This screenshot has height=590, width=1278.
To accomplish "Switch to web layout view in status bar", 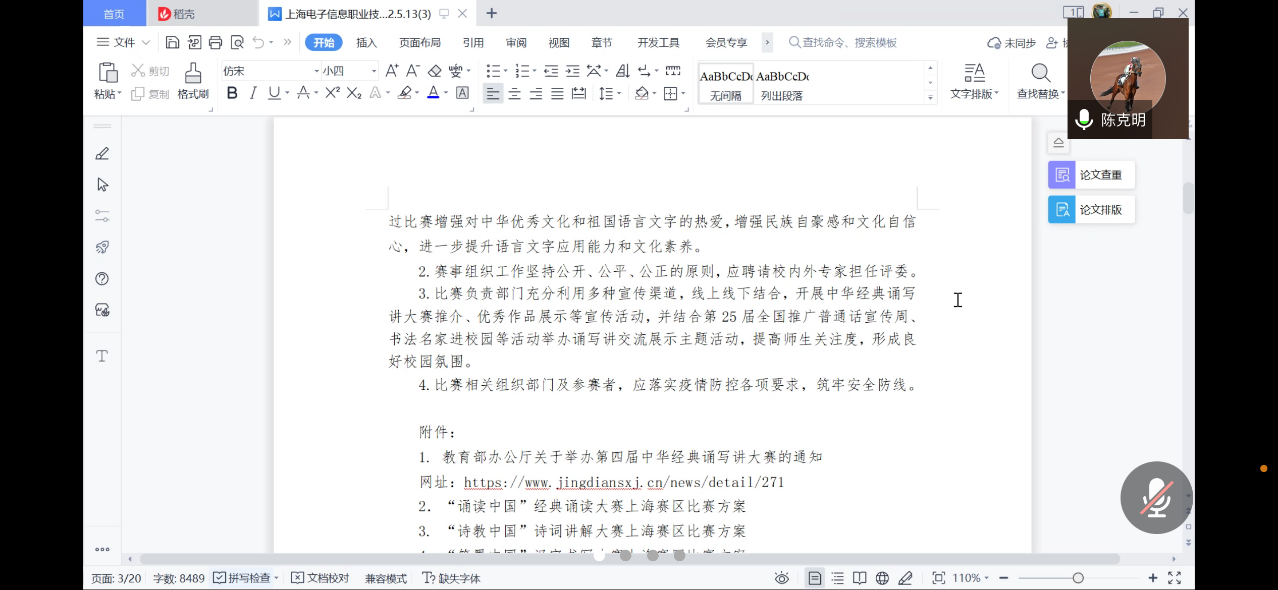I will 882,578.
